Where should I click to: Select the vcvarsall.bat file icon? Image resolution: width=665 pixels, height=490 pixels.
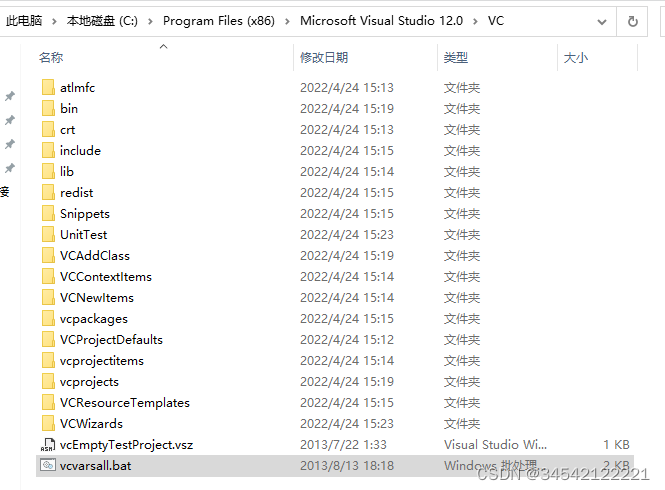(48, 465)
